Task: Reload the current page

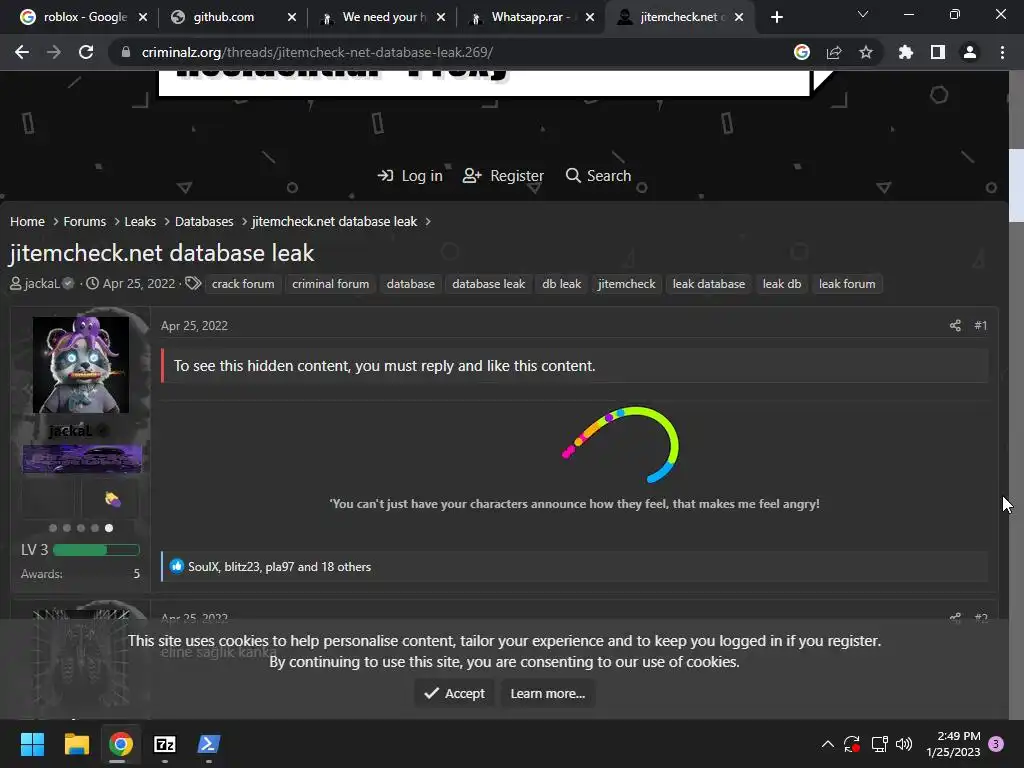Action: point(86,52)
